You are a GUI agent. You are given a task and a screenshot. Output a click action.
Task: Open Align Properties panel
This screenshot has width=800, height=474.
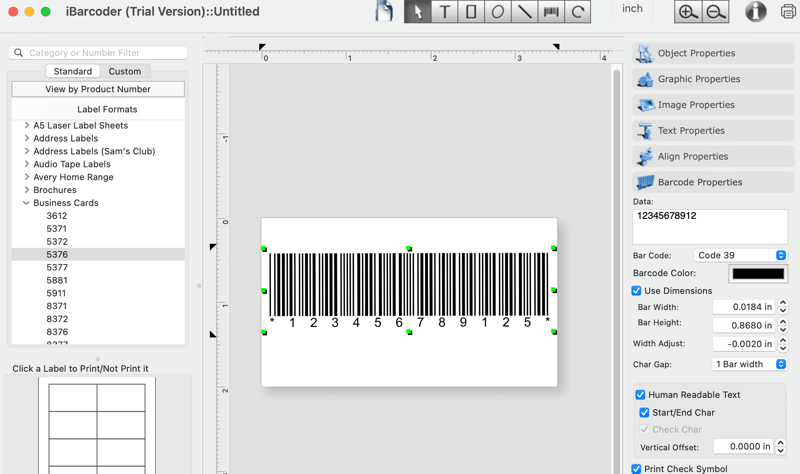713,157
